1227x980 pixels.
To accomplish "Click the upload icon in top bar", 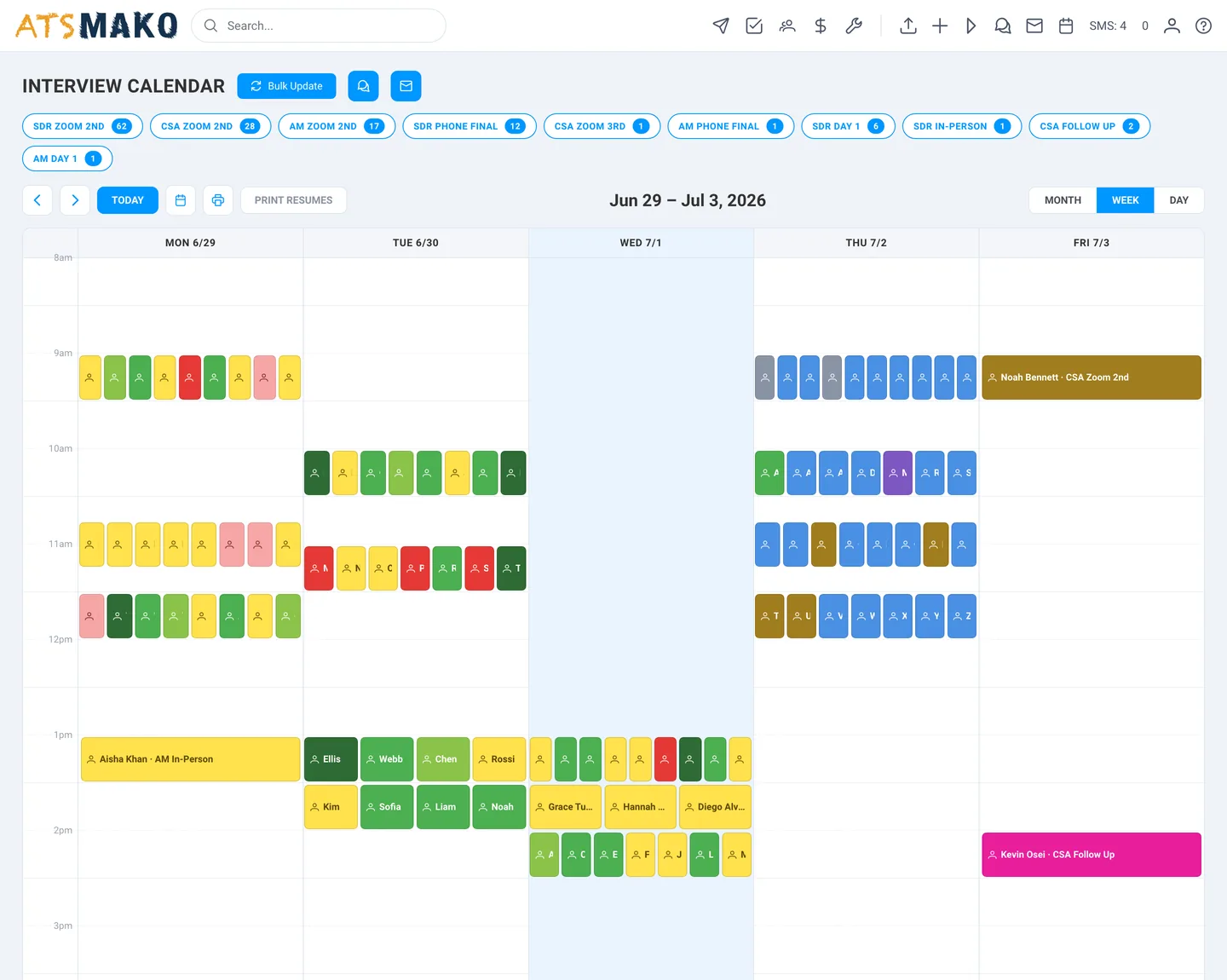I will click(x=908, y=26).
